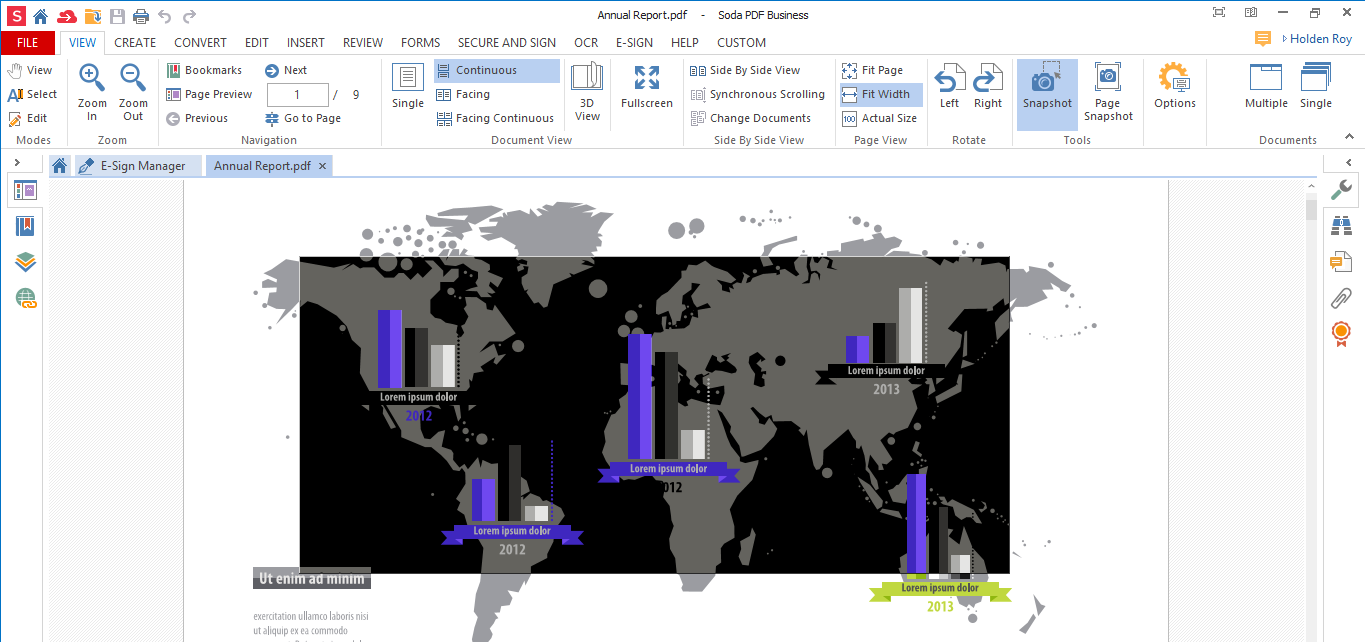The image size is (1365, 642).
Task: Open the bookmarks panel in left sidebar
Action: [25, 226]
